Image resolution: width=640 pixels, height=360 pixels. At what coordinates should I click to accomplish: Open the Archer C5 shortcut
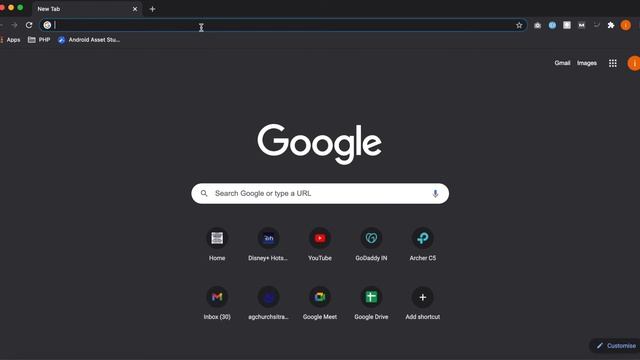point(423,244)
